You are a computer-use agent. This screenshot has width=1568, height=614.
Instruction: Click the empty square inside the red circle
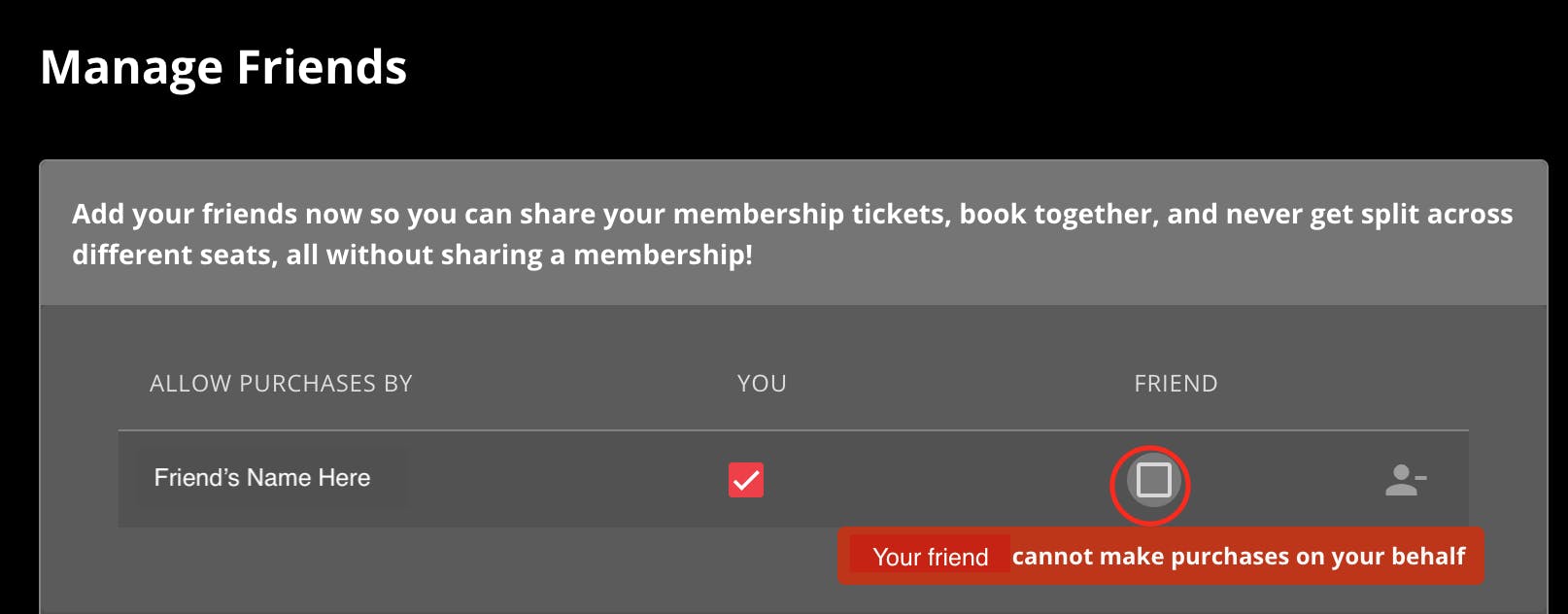pyautogui.click(x=1153, y=480)
